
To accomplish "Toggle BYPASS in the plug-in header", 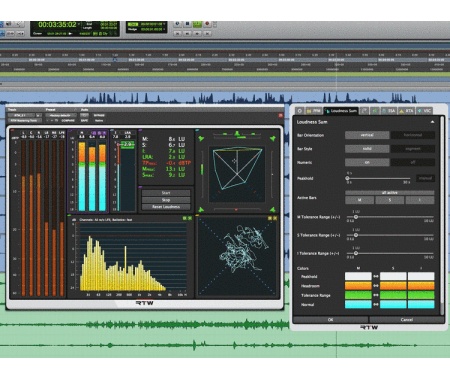I will (99, 115).
